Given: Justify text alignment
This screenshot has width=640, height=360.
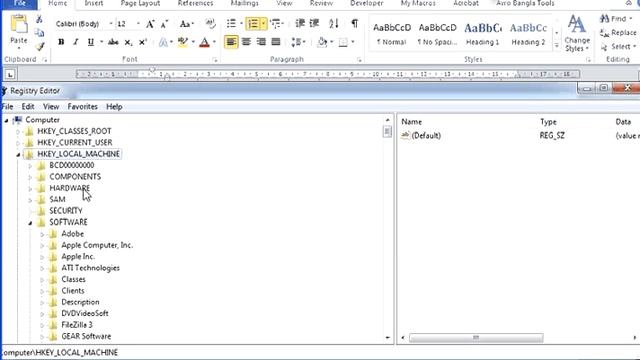Looking at the screenshot, I should tap(276, 42).
